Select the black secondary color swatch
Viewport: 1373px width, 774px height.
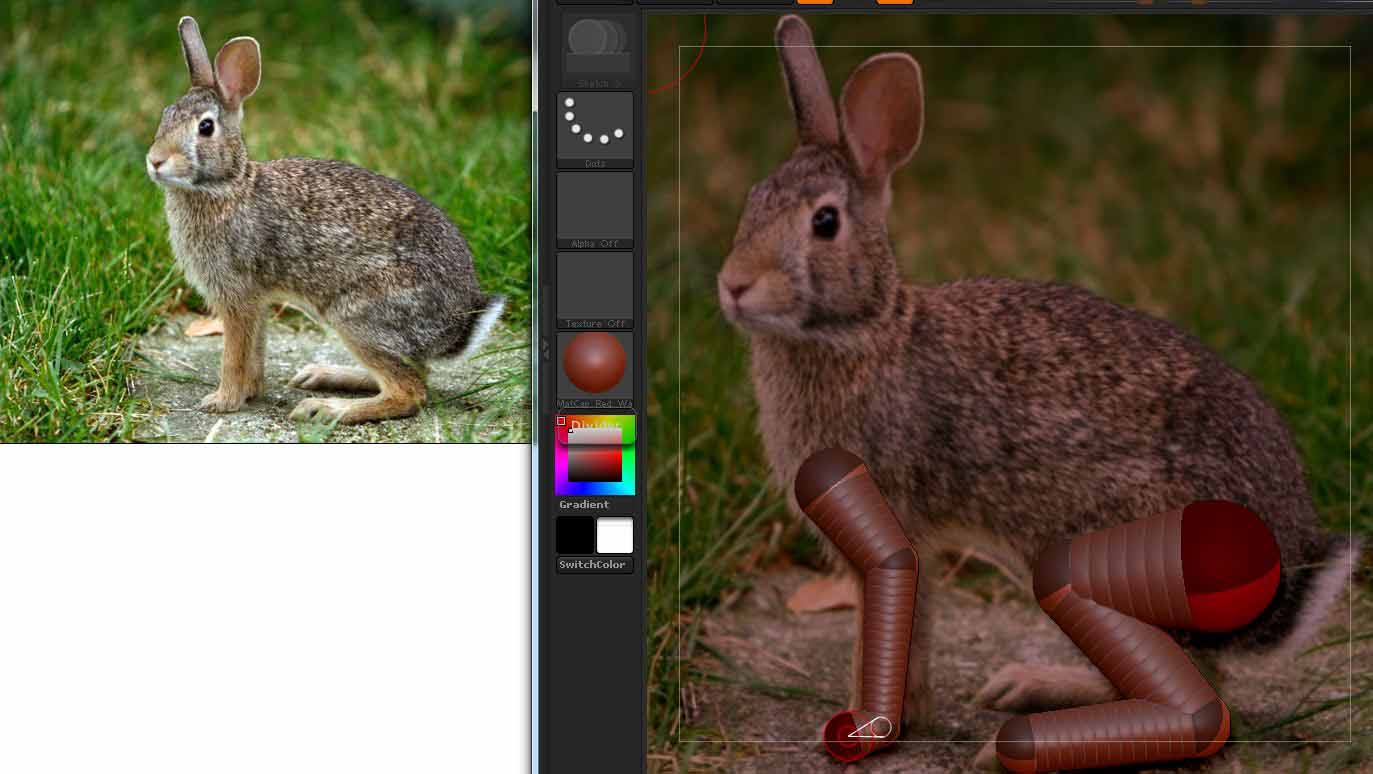tap(575, 535)
